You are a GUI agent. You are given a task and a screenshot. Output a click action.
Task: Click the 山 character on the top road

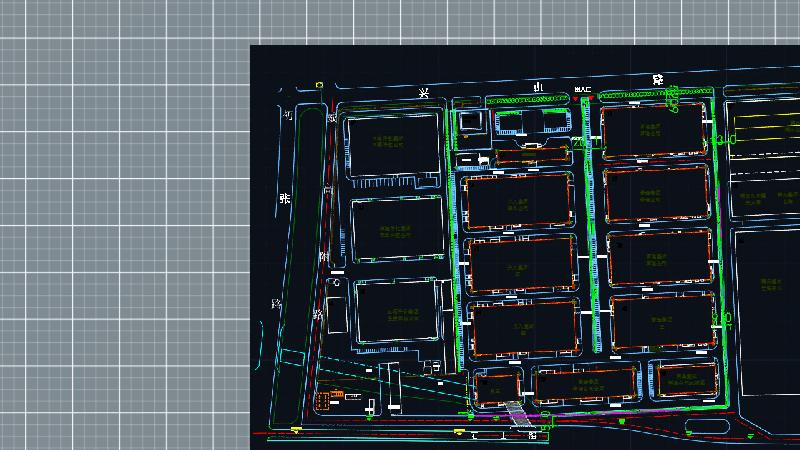[538, 89]
